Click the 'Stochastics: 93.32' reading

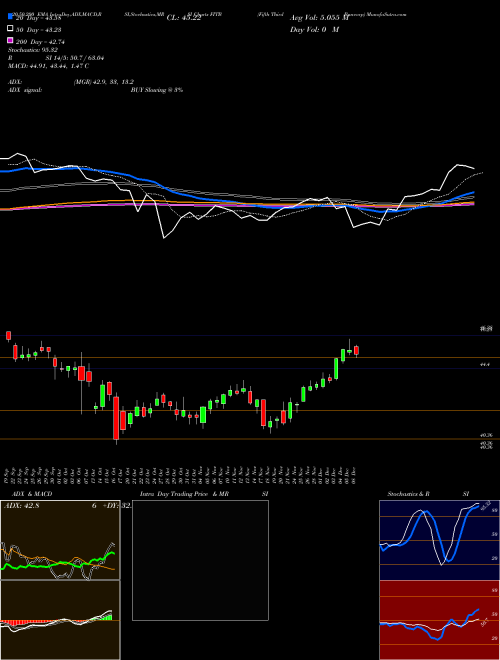(33, 50)
